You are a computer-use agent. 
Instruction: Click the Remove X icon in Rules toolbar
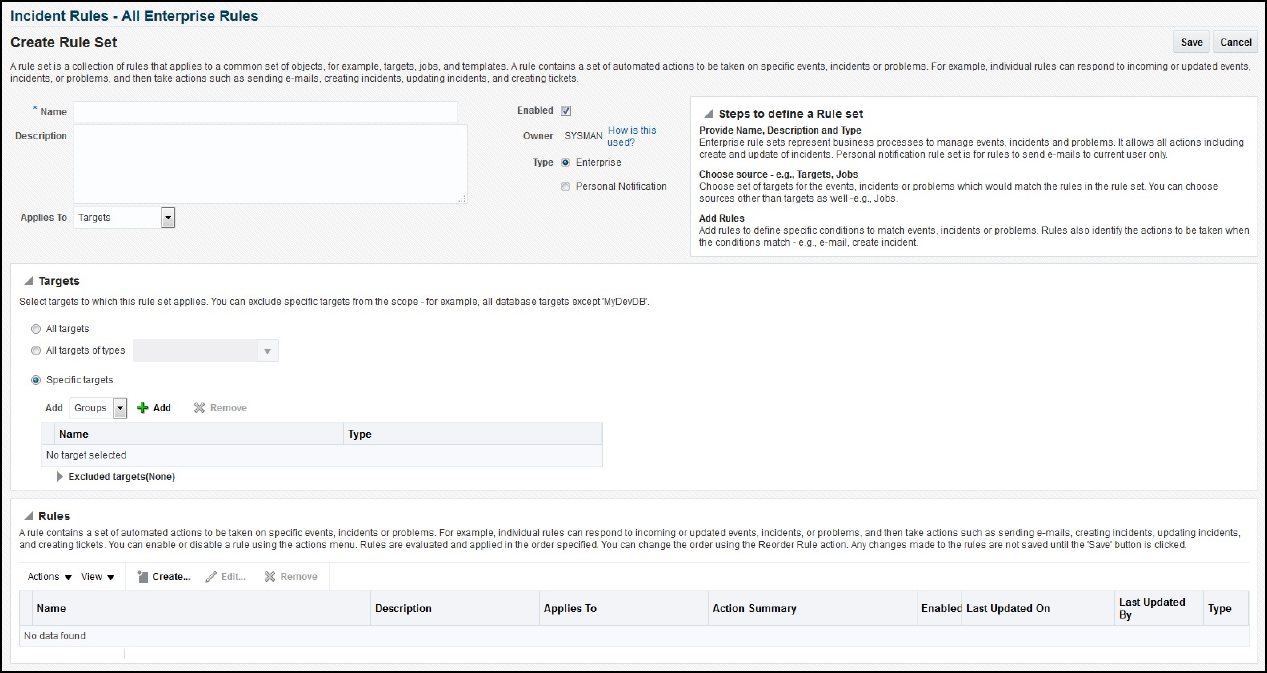point(270,577)
